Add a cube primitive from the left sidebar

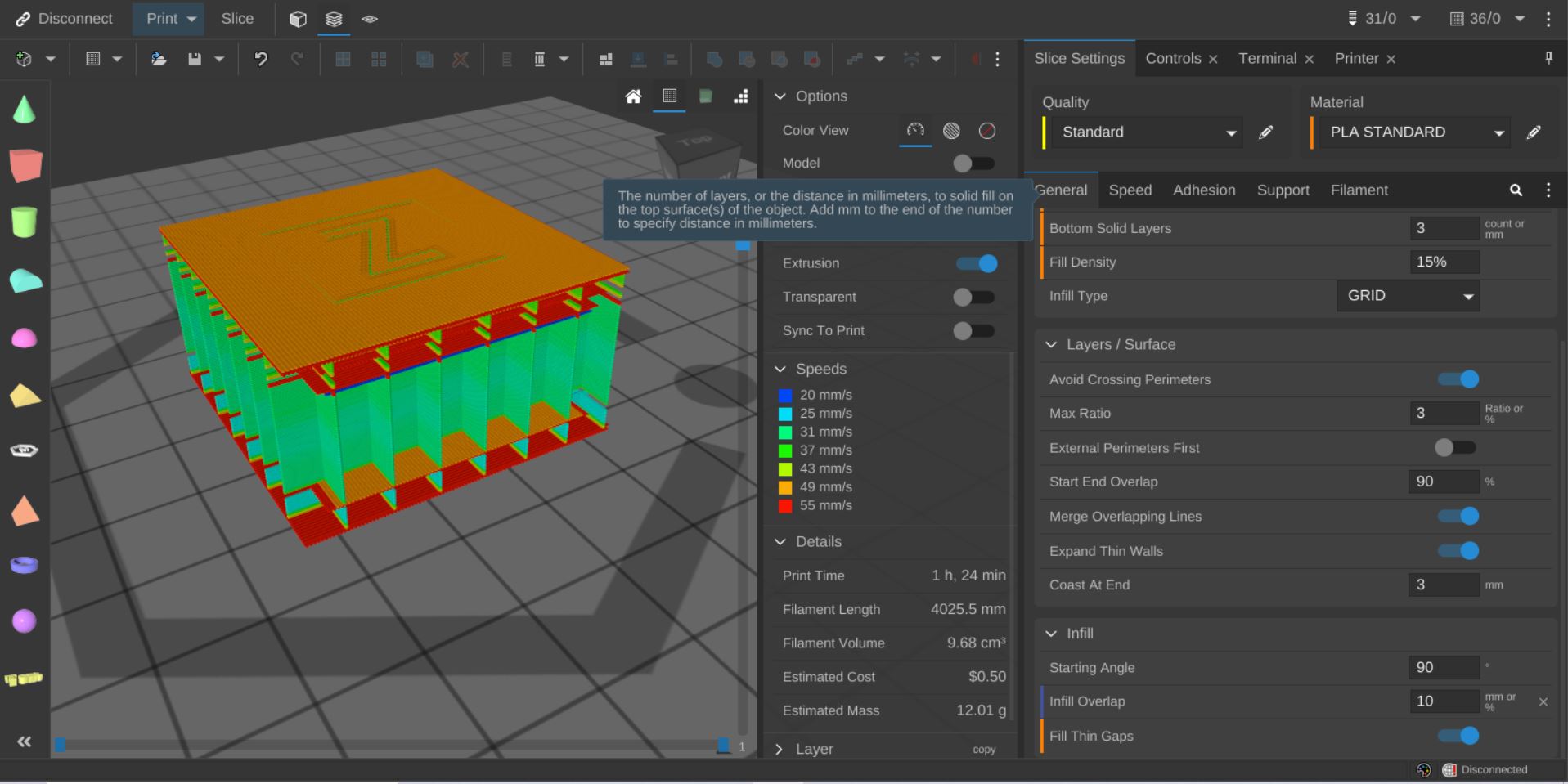pyautogui.click(x=24, y=165)
